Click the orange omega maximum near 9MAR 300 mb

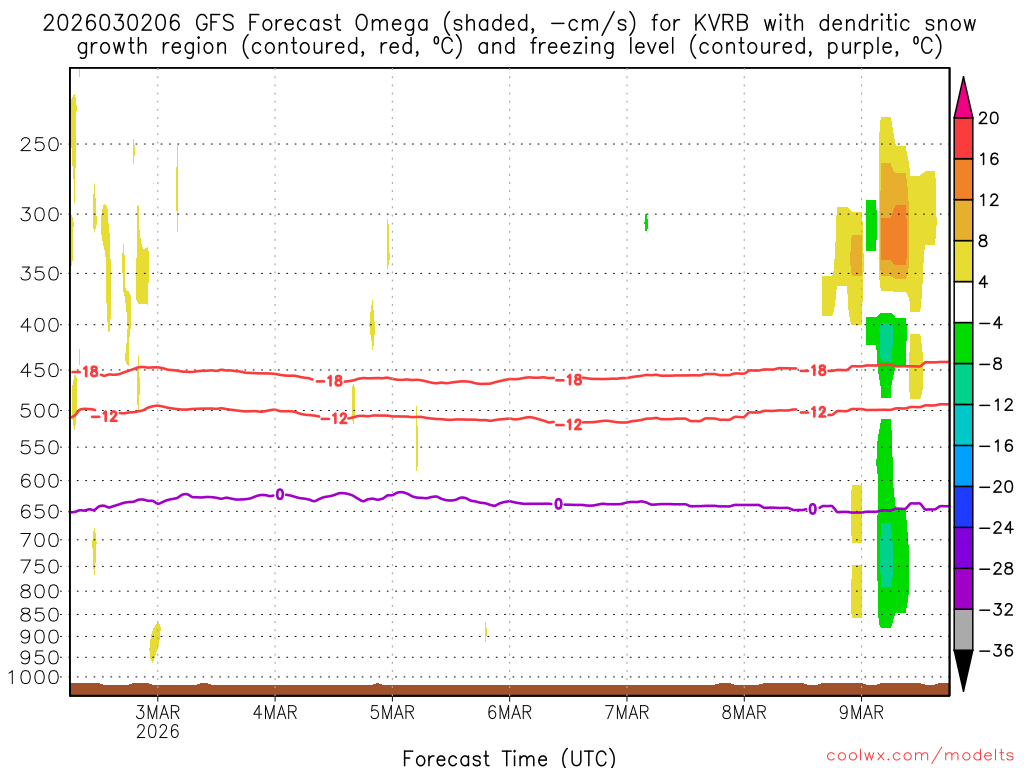click(x=896, y=235)
